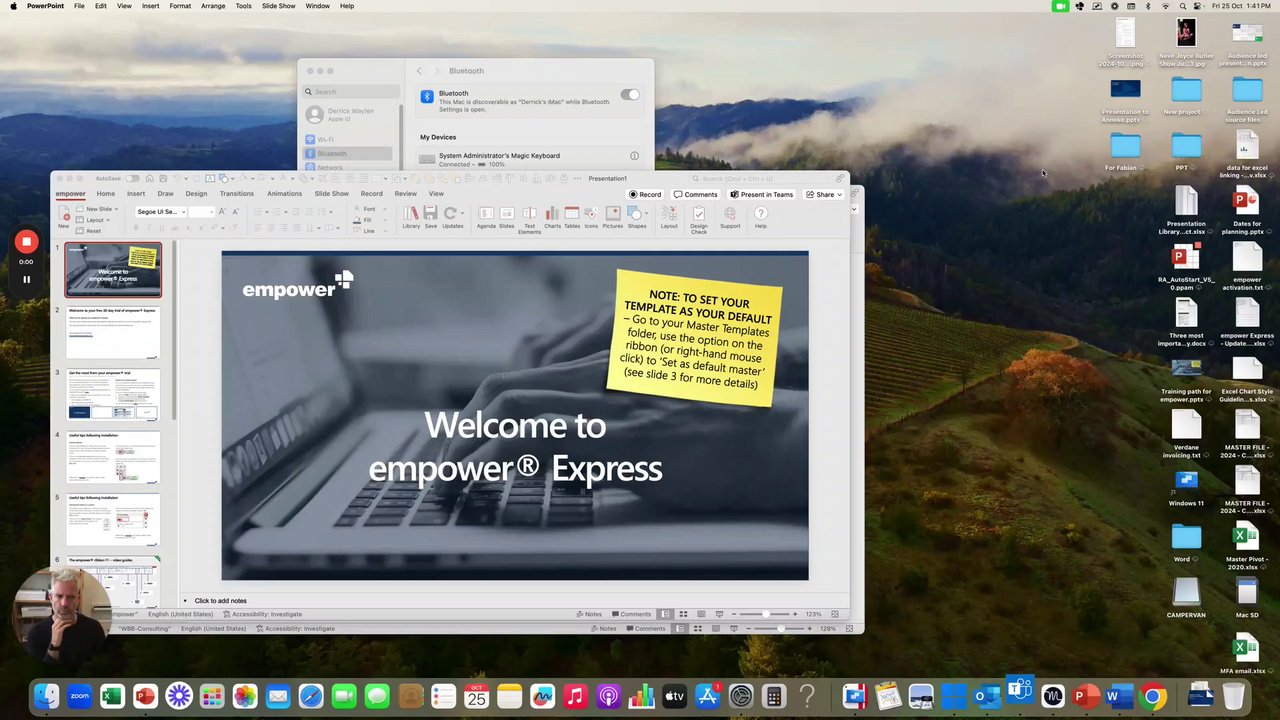This screenshot has width=1280, height=720.
Task: Click the zoom in plus beside 123% slider
Action: (x=796, y=614)
